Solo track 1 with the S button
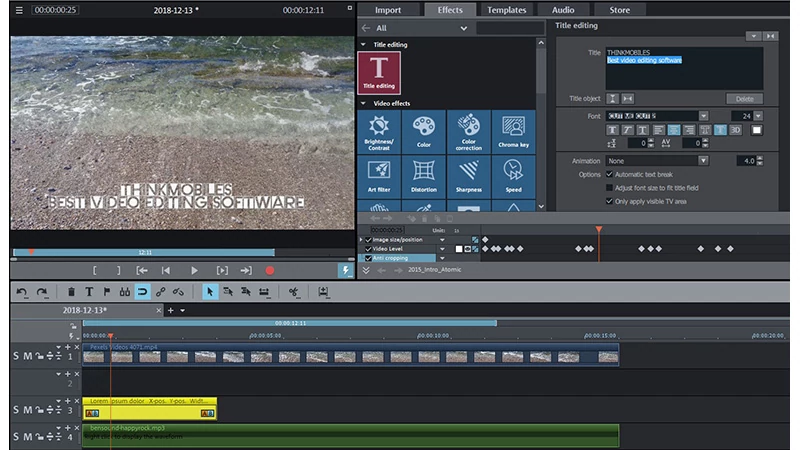Image resolution: width=800 pixels, height=450 pixels. 16,356
